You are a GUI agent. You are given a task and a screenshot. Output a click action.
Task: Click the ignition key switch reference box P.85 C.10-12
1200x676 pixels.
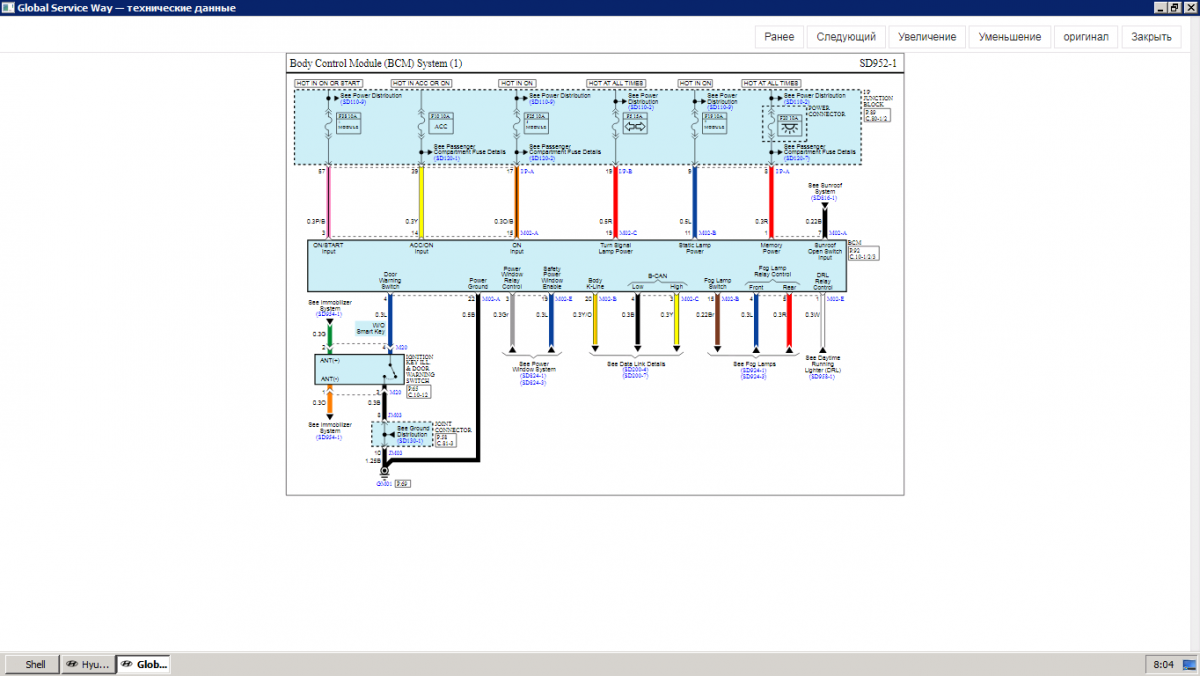pyautogui.click(x=418, y=392)
